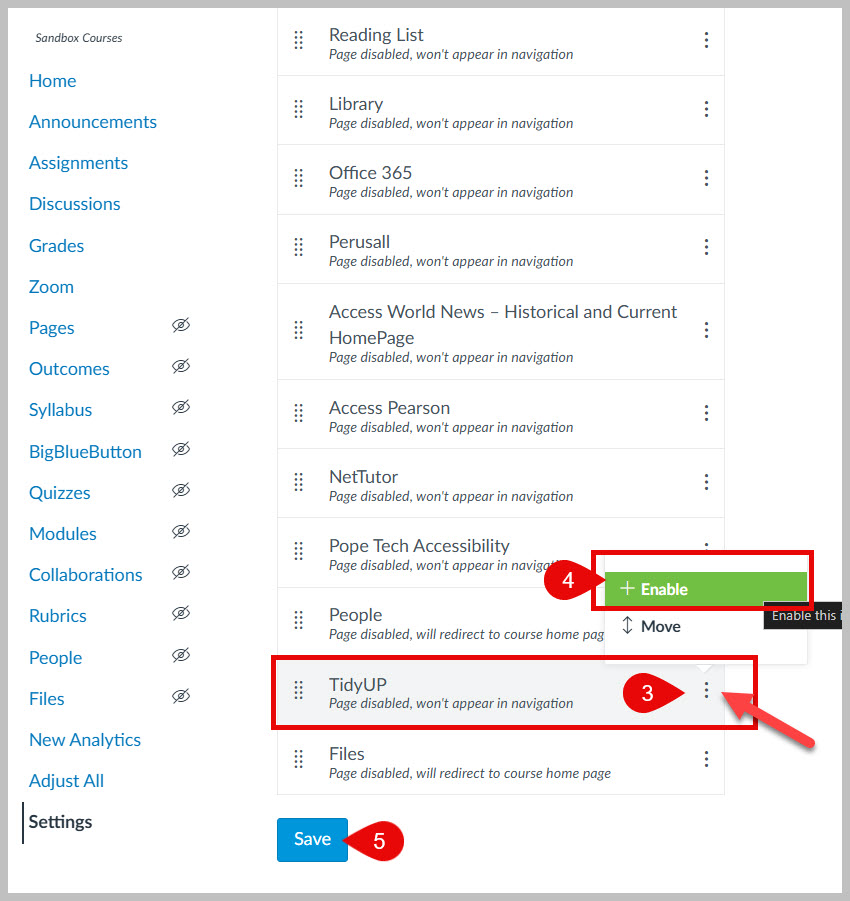Click drag handle for Office 365

[x=298, y=178]
